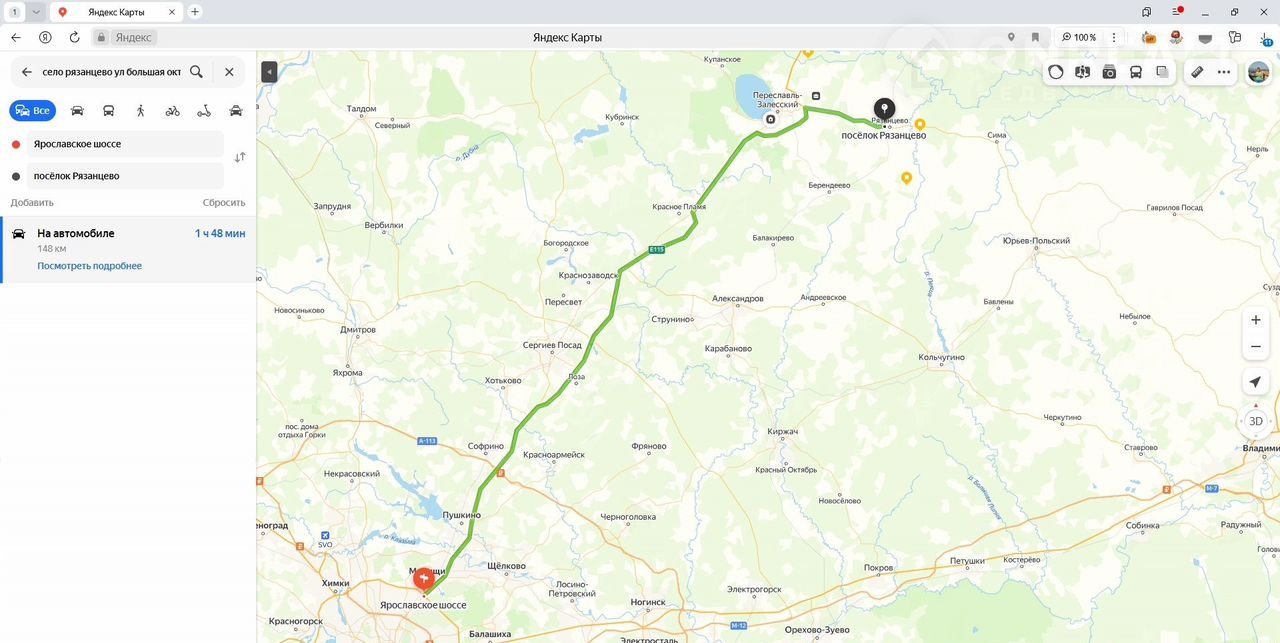Show street panoramas with camera icon
The height and width of the screenshot is (643, 1280).
(x=1109, y=72)
